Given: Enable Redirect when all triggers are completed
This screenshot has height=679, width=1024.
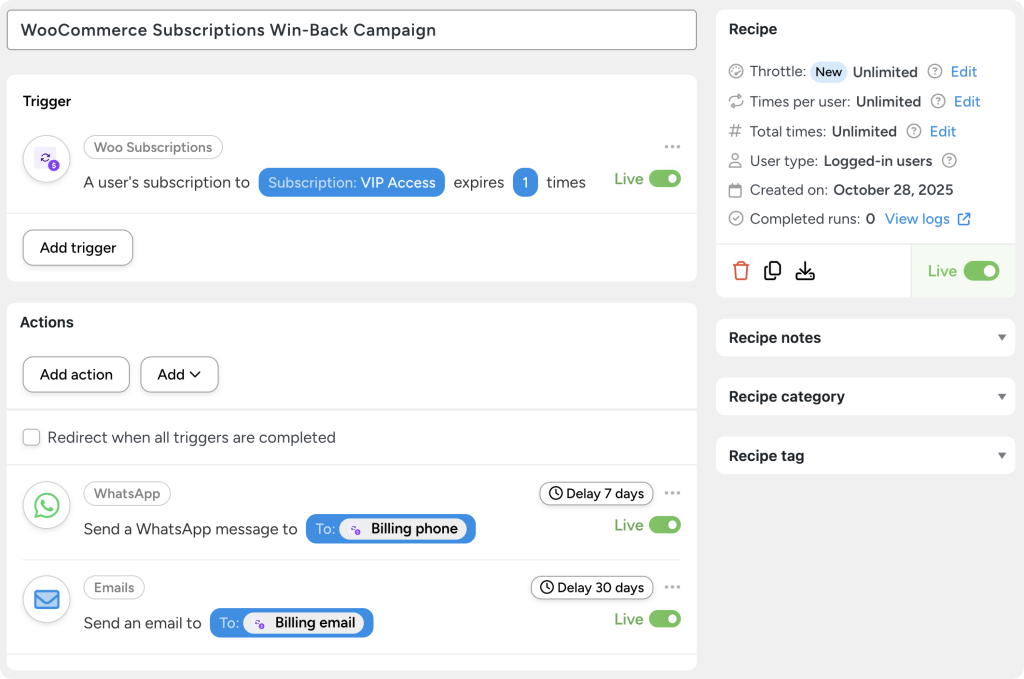Looking at the screenshot, I should click(31, 437).
